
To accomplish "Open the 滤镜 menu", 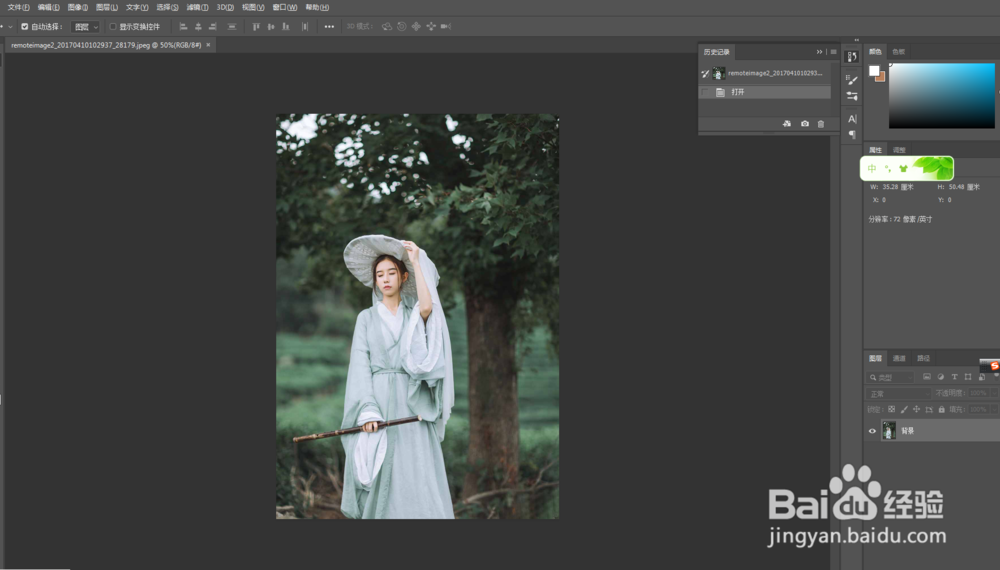I will (199, 7).
